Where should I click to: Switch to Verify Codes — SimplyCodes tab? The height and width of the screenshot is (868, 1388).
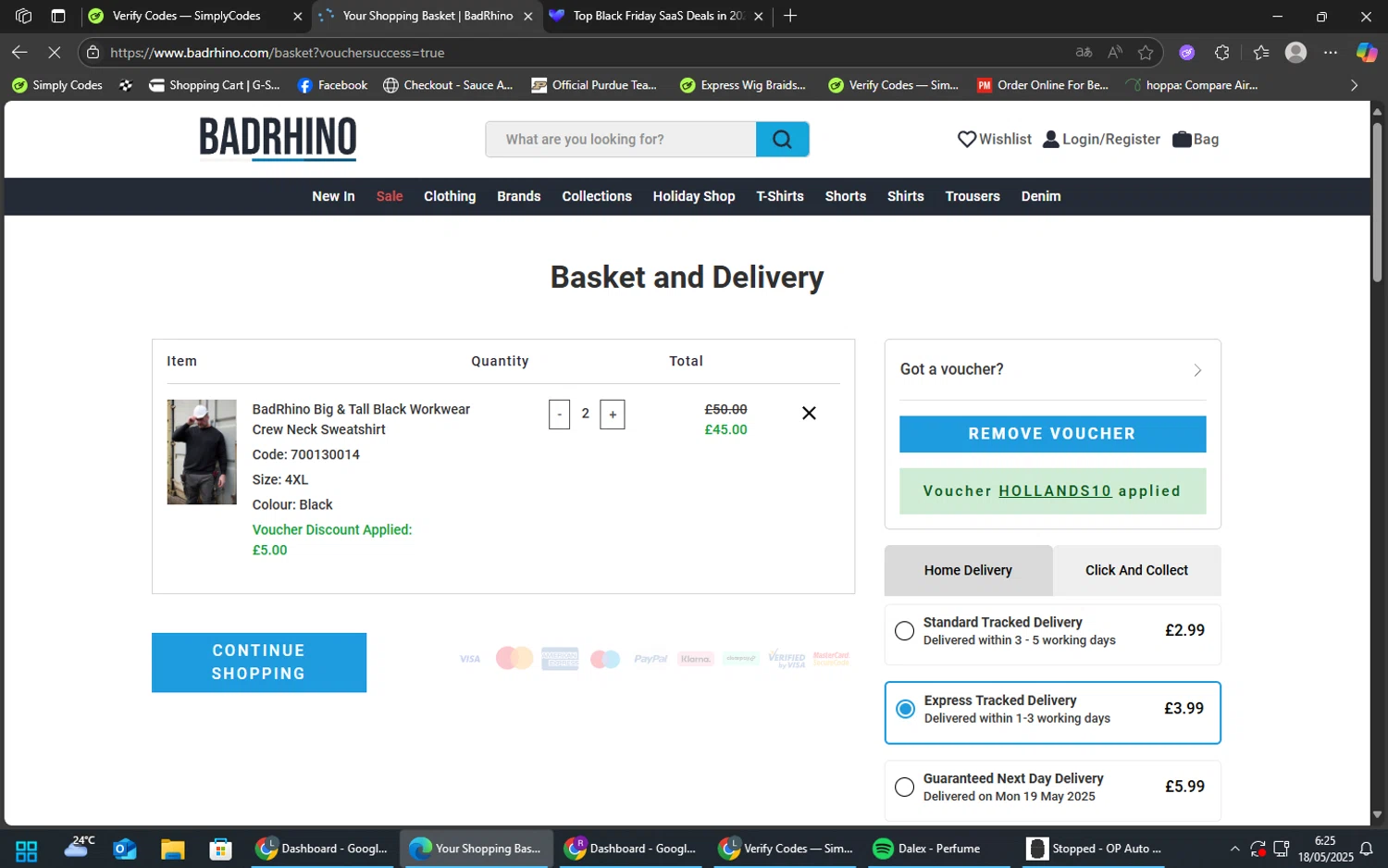pos(185,16)
